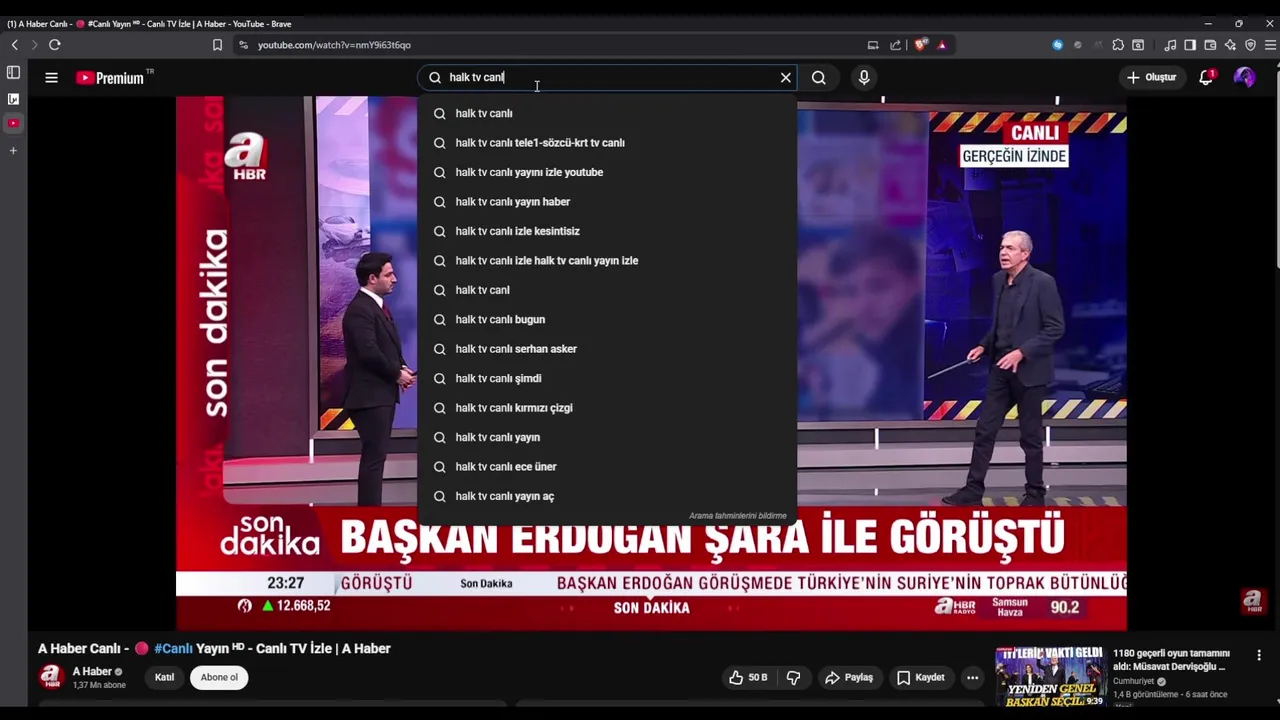Pick 'halk tv canlı yayın' suggestion

pos(607,438)
